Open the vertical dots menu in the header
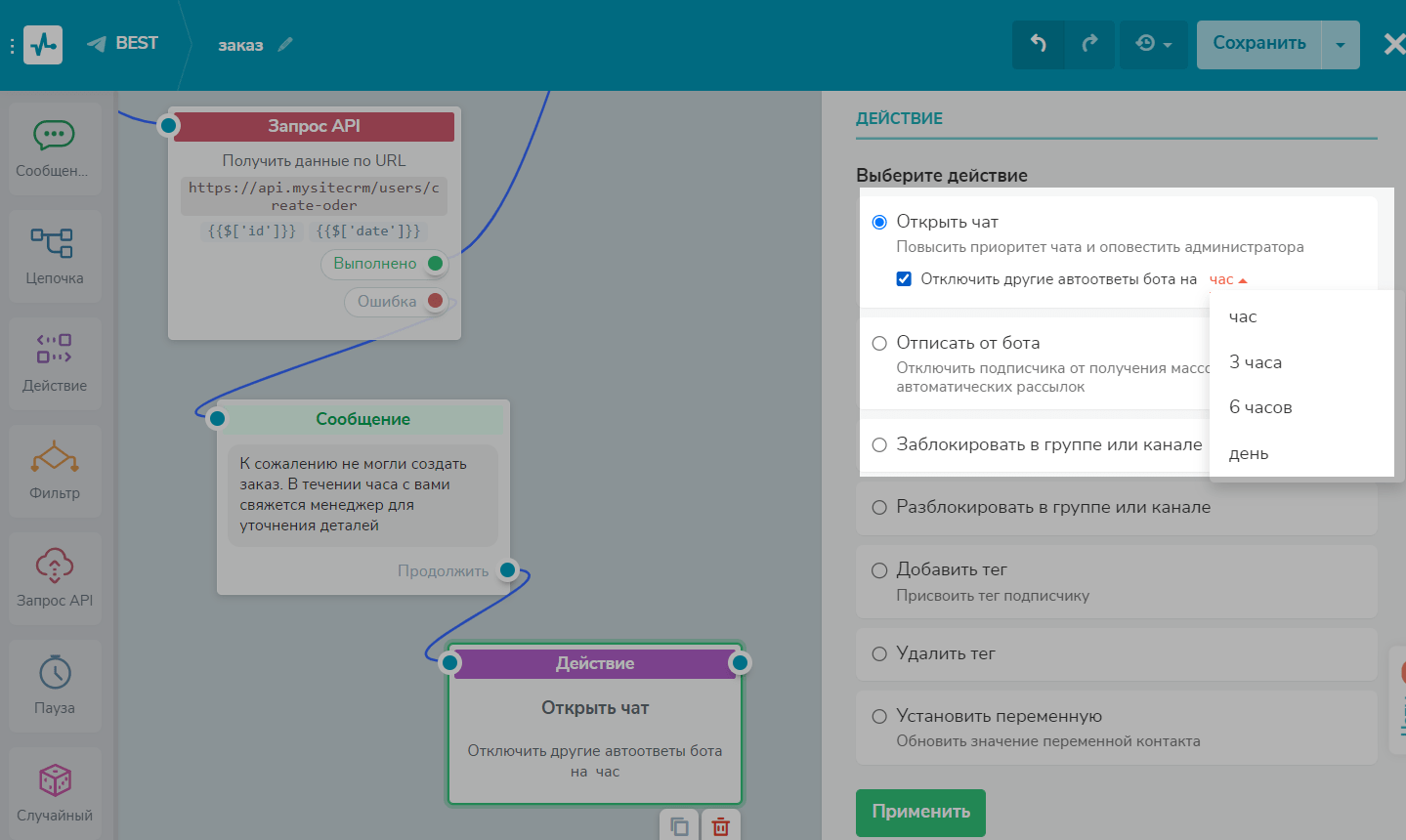 coord(12,46)
